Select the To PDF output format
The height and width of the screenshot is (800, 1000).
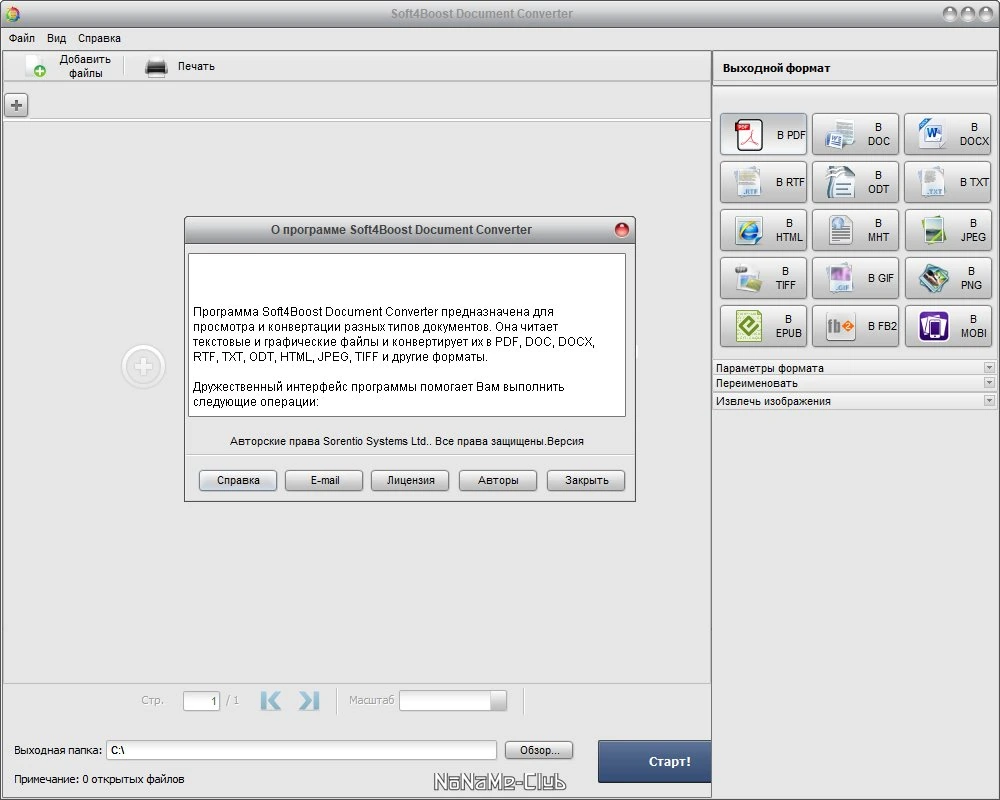(763, 134)
